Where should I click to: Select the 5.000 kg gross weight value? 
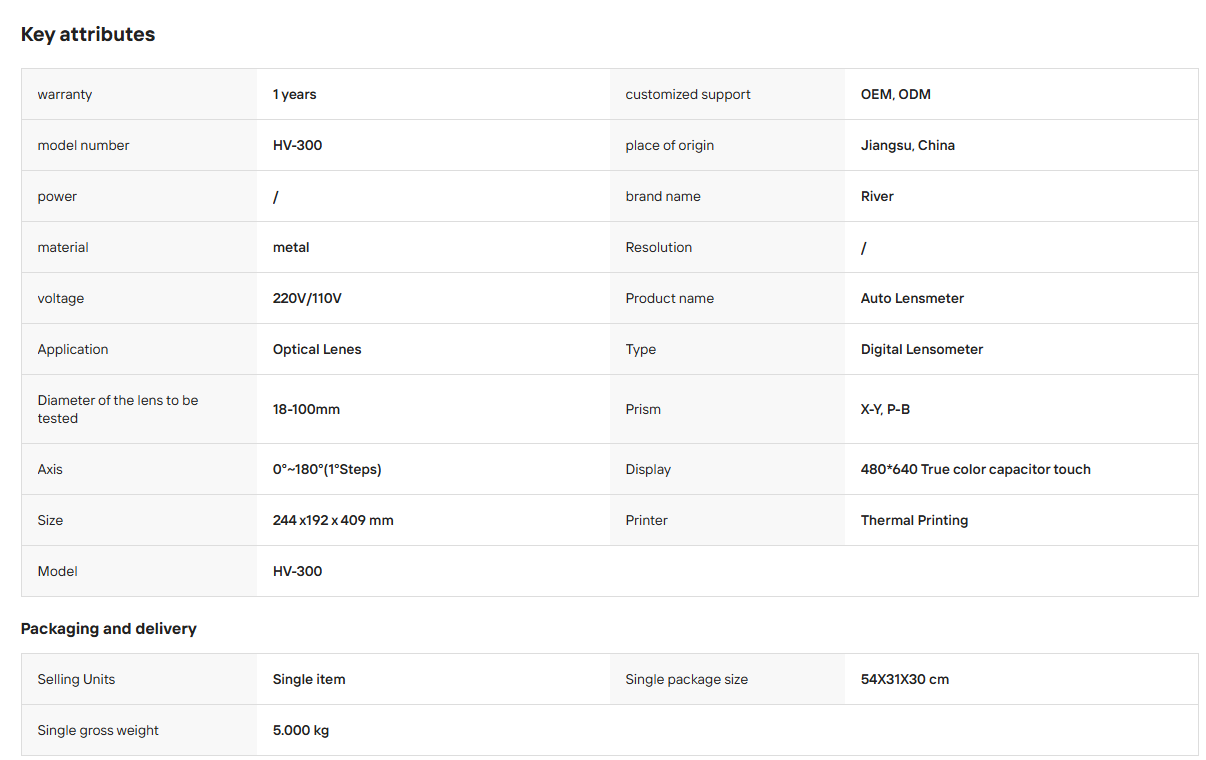[301, 730]
